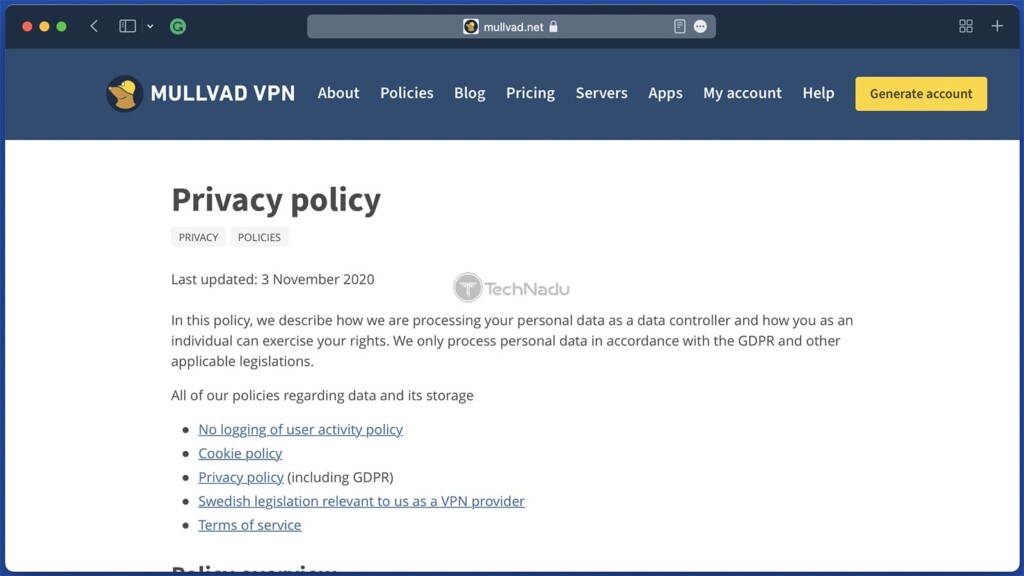Click the Reader view icon in address bar
The image size is (1024, 576).
[x=679, y=27]
